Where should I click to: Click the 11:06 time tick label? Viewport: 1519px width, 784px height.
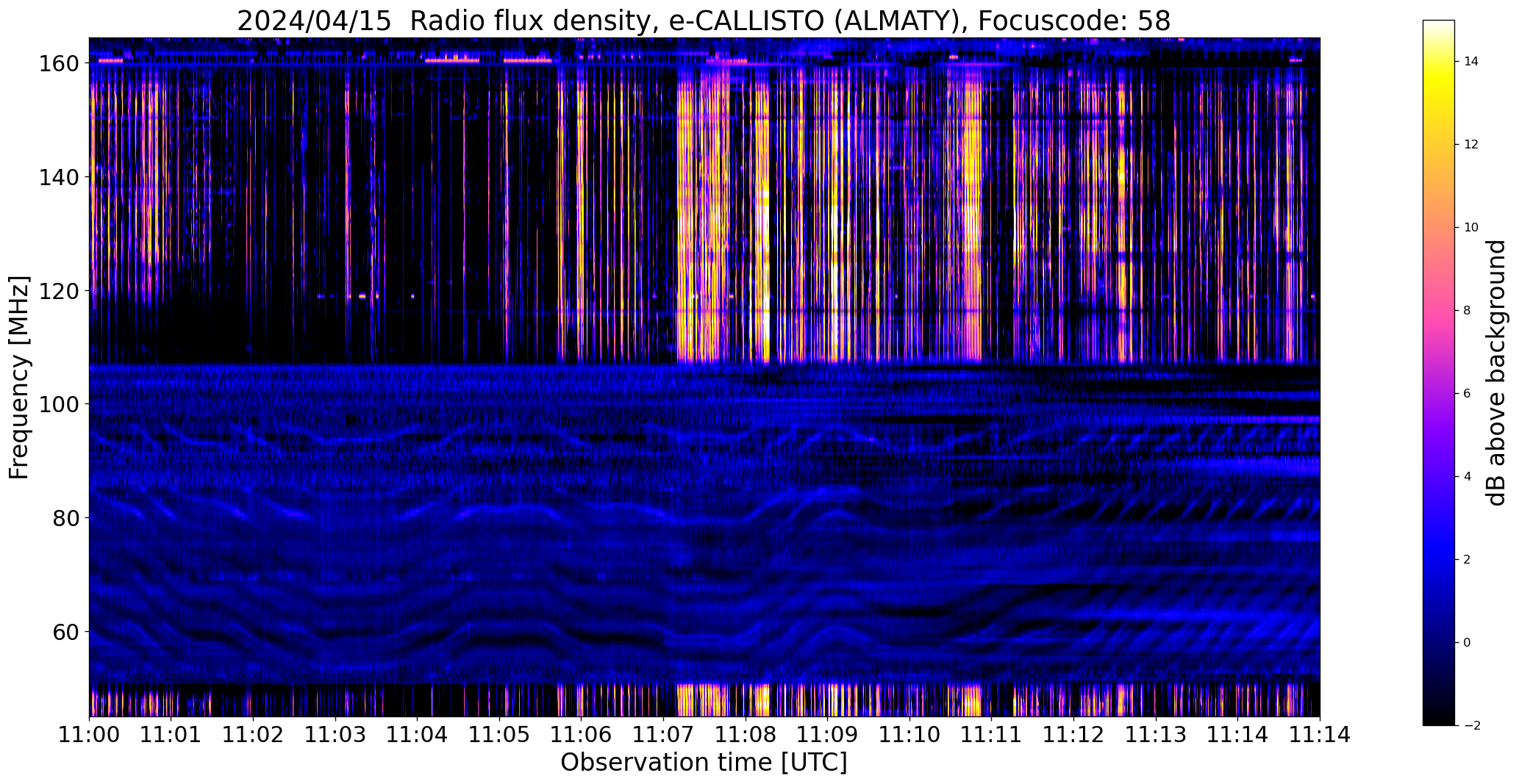(581, 734)
